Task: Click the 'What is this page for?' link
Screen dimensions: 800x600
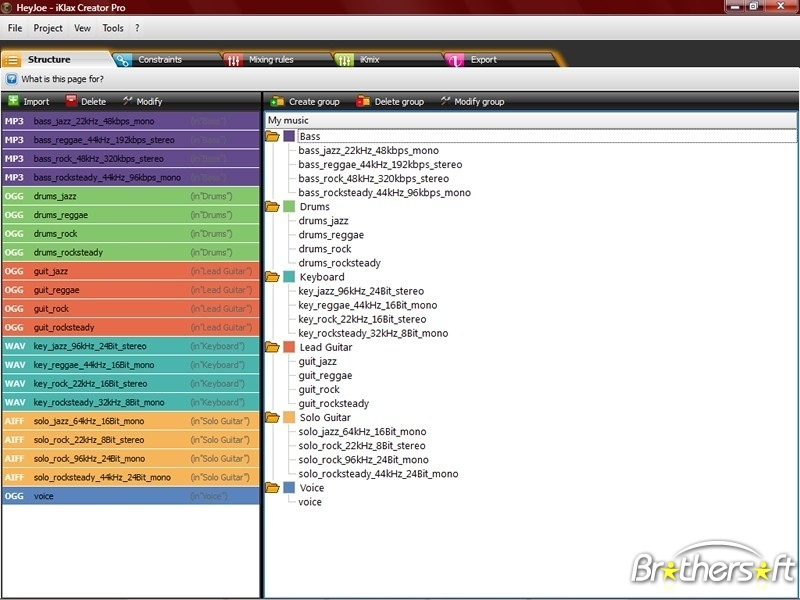Action: pos(62,78)
